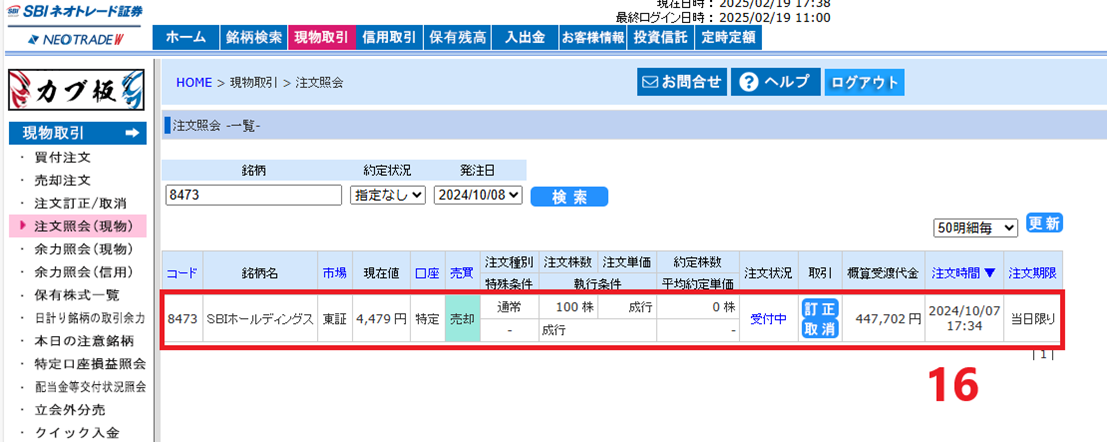
Task: Switch to the 信用取引 tab
Action: (x=390, y=37)
